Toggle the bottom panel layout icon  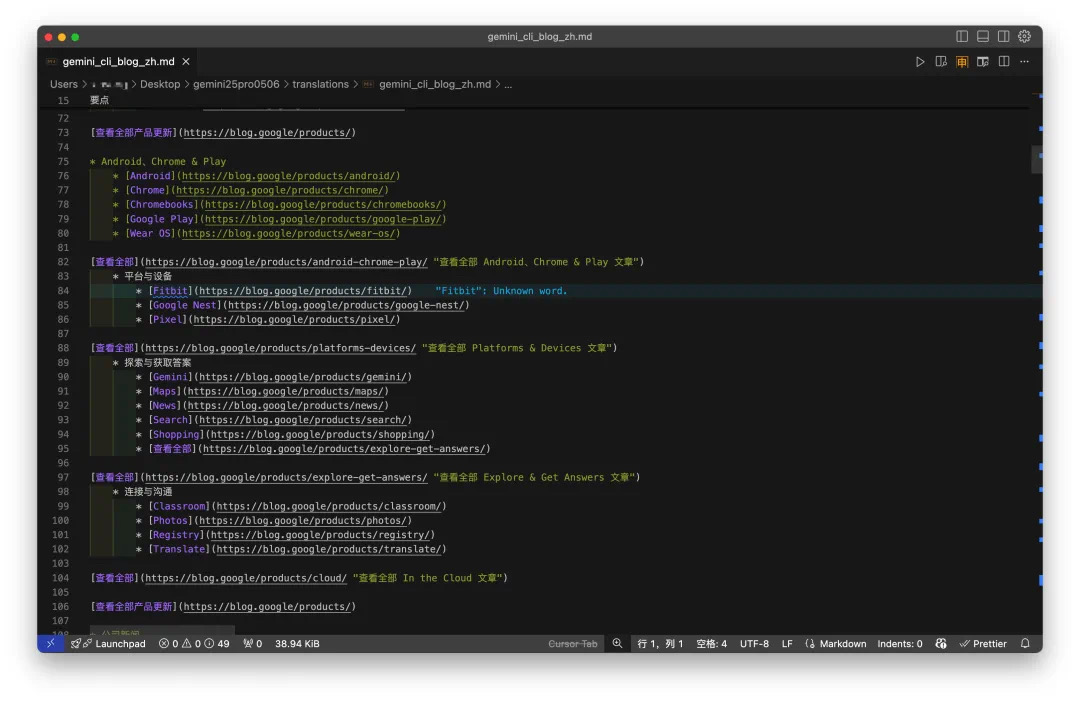point(983,37)
